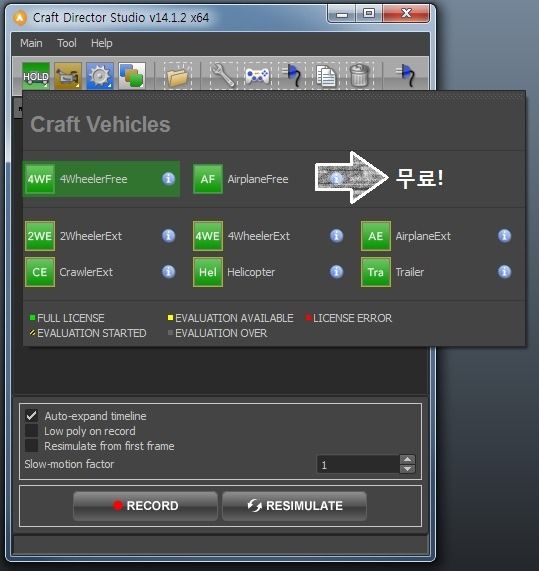Open the camera tools toolbar icon
Image resolution: width=539 pixels, height=571 pixels.
tap(68, 76)
